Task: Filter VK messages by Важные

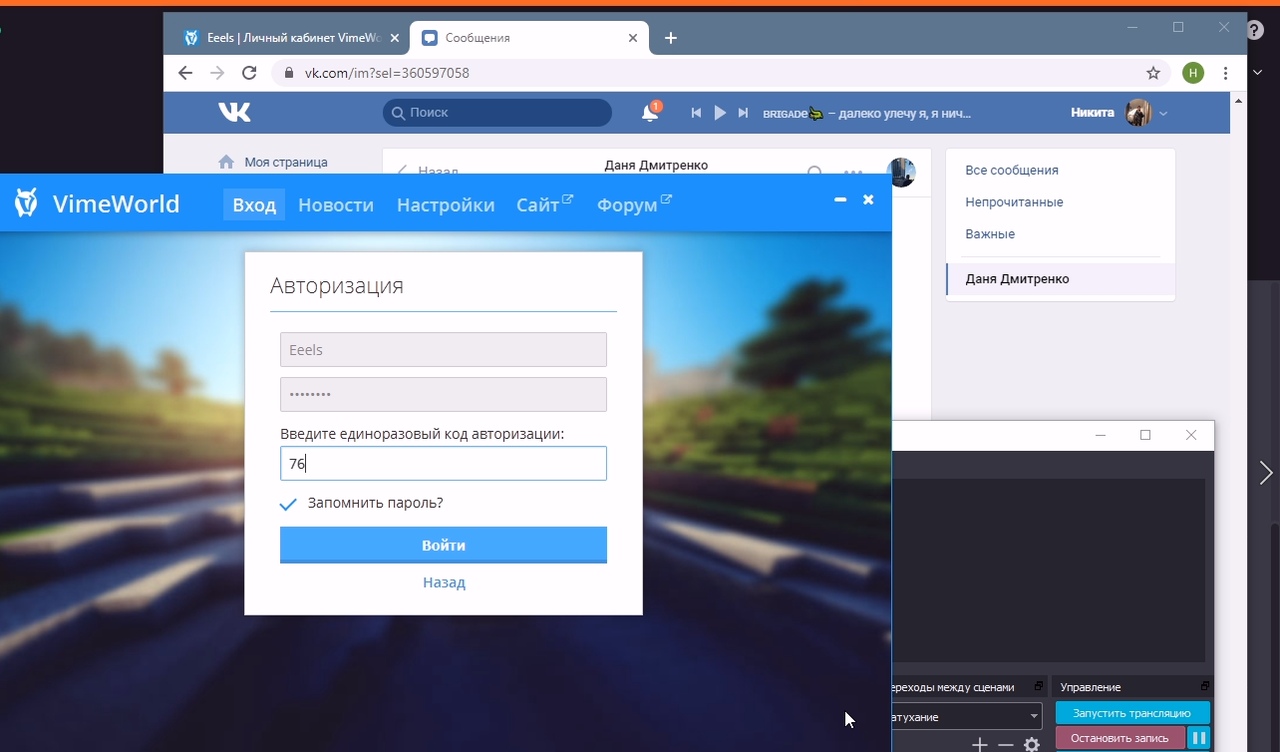Action: point(990,234)
